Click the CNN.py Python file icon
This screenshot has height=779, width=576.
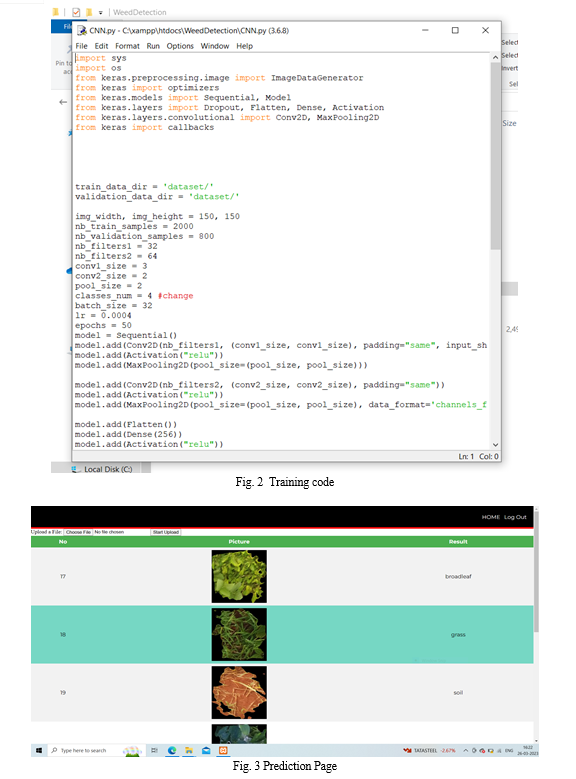pos(82,30)
